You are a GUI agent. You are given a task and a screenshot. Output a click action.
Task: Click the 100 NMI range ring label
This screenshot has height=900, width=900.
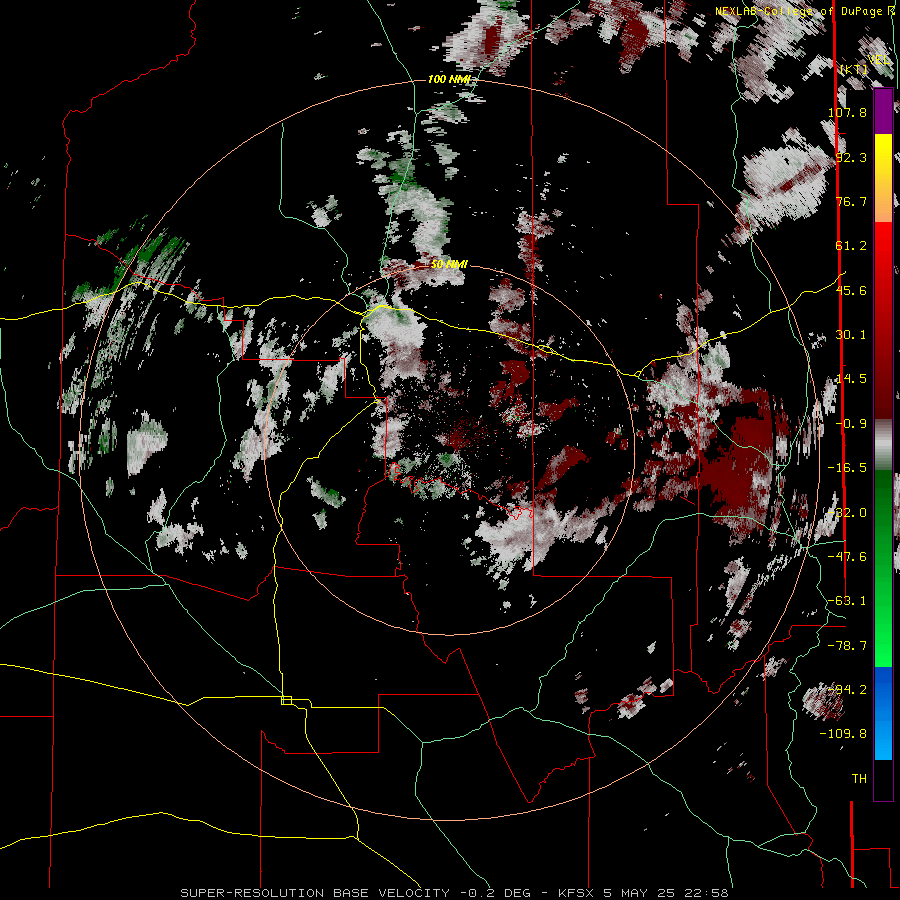tap(449, 79)
